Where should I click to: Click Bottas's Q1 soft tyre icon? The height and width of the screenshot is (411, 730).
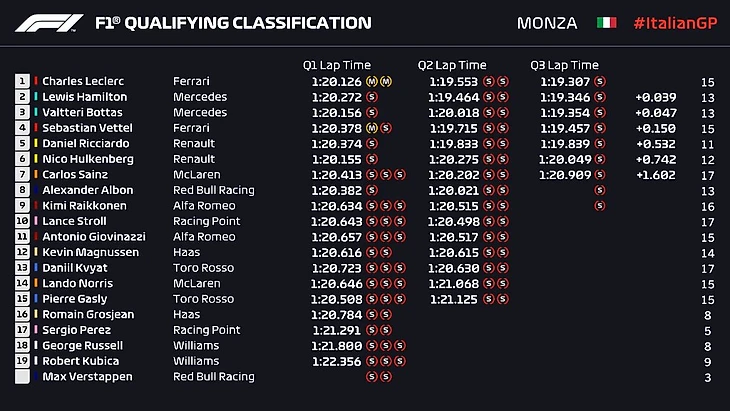click(x=372, y=113)
